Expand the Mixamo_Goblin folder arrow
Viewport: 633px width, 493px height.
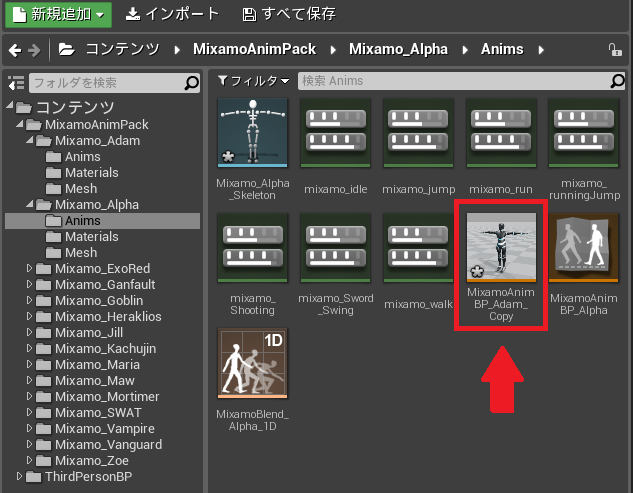[29, 300]
